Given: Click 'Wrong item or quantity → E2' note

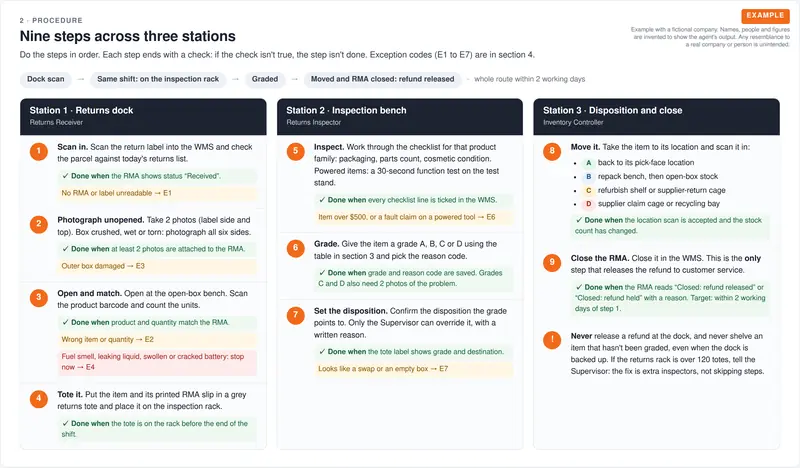Looking at the screenshot, I should 157,339.
